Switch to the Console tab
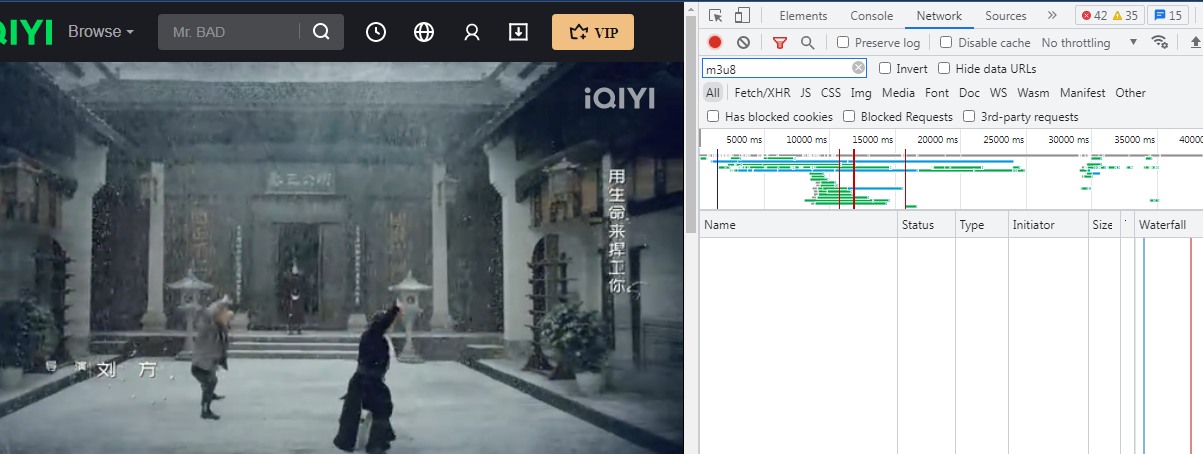The image size is (1203, 454). tap(872, 15)
